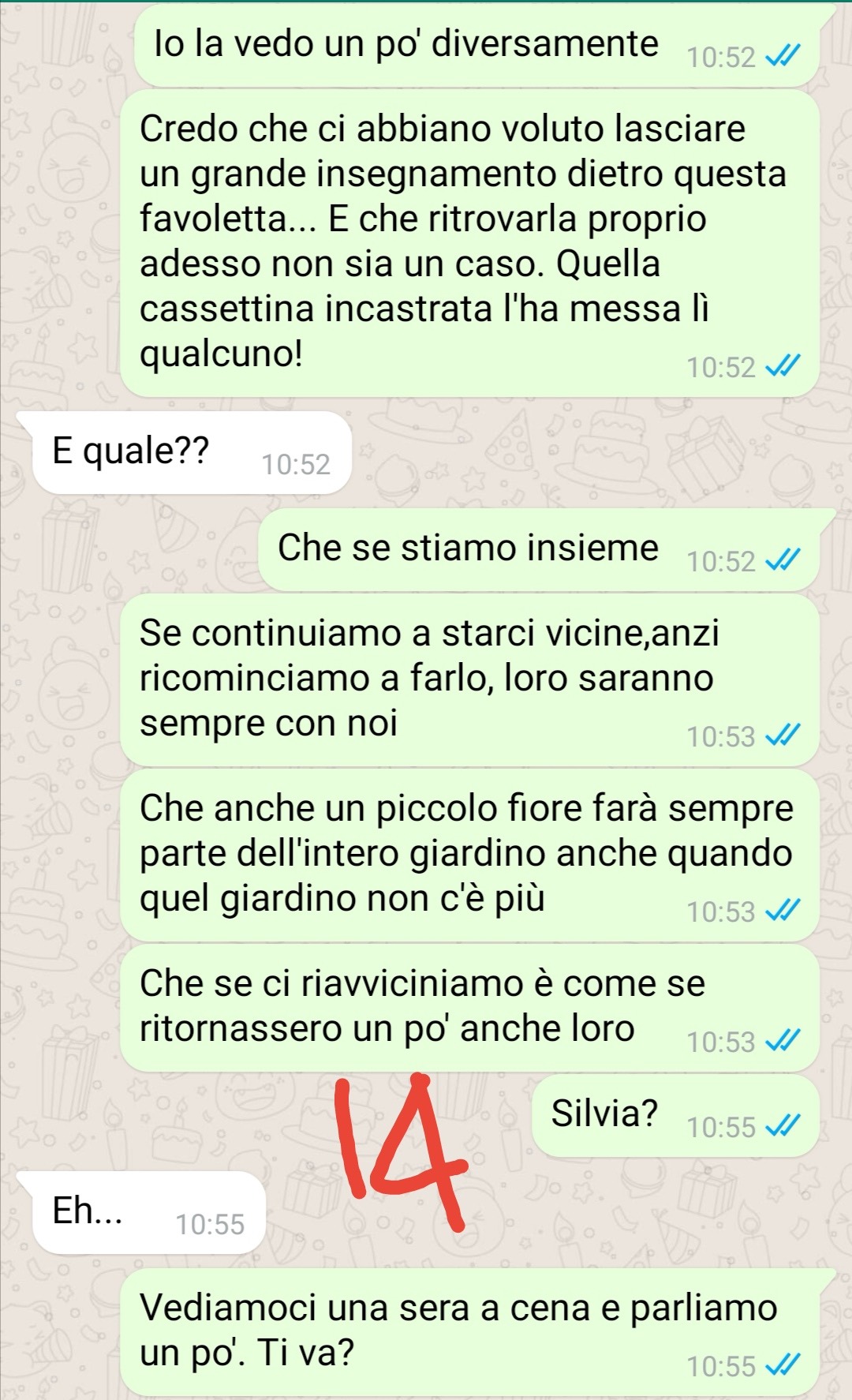
Task: Tap the read ticks on the "ritornassero un po'" message
Action: click(784, 1041)
